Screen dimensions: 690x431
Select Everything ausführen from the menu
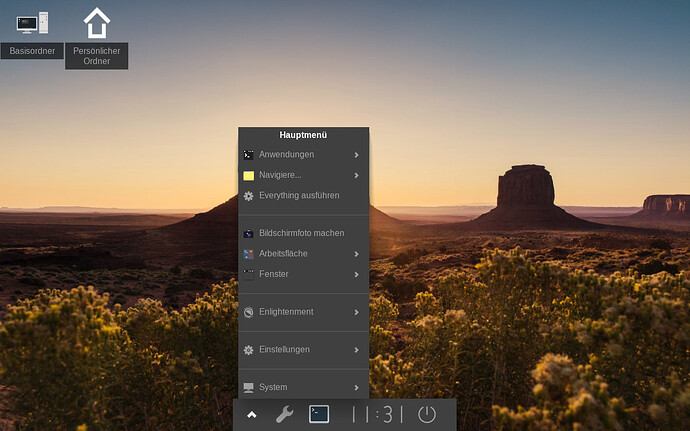(x=299, y=196)
